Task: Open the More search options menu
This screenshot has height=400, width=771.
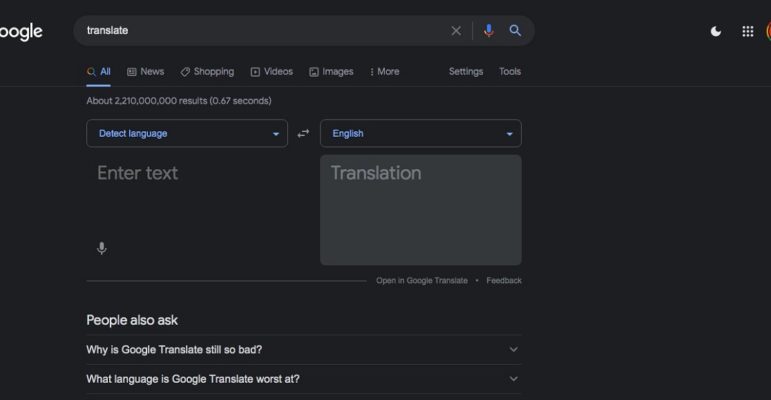Action: click(x=385, y=72)
